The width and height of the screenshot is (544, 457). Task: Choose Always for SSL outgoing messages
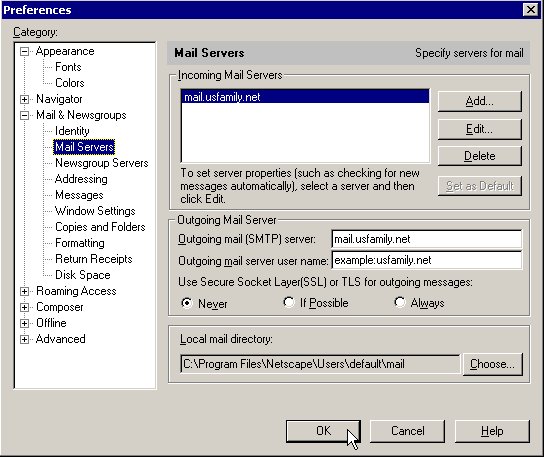pyautogui.click(x=399, y=302)
